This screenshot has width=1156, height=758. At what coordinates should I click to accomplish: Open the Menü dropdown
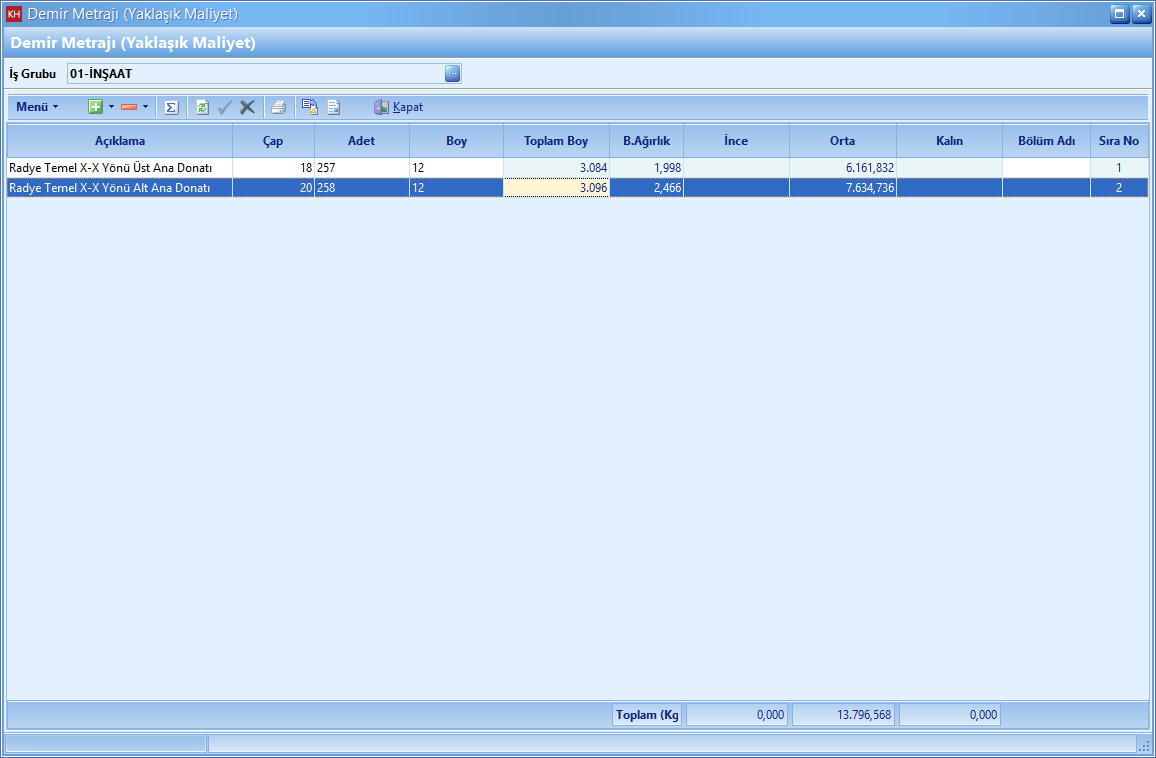[37, 107]
